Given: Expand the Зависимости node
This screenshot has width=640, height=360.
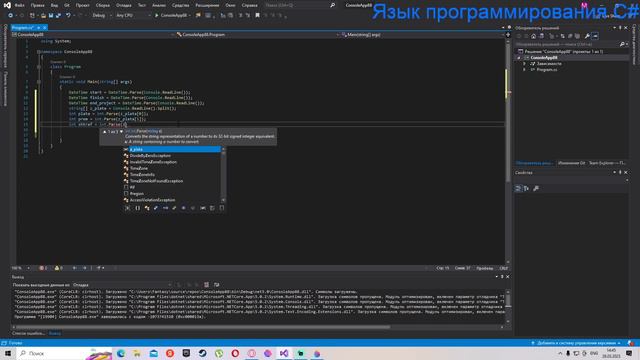Looking at the screenshot, I should (x=525, y=64).
